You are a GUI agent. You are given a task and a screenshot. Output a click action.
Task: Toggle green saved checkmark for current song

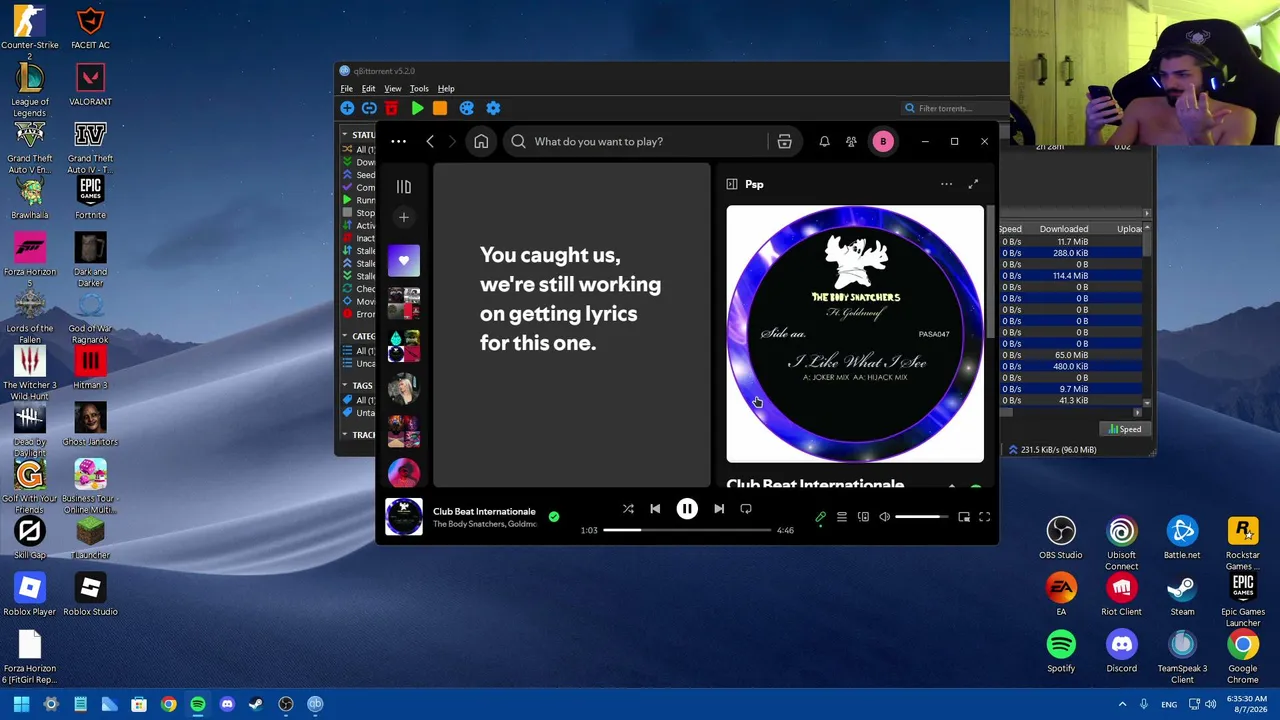point(554,517)
